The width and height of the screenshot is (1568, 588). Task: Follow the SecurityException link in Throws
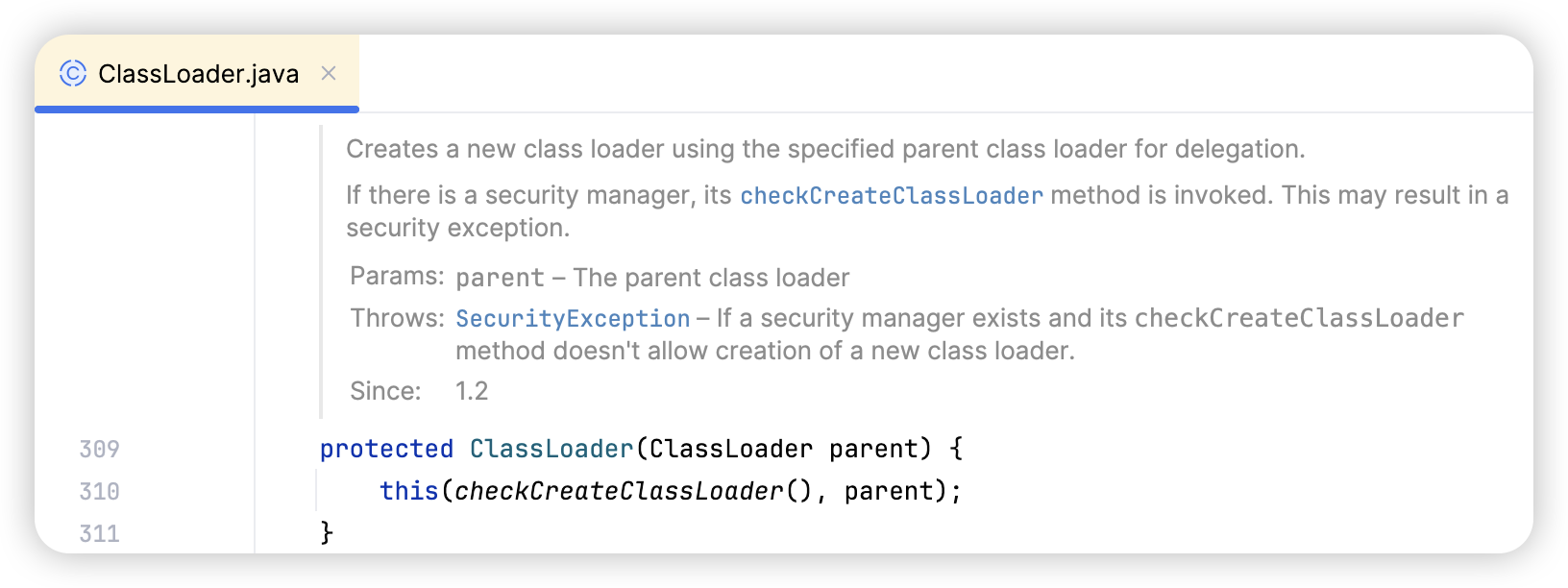(x=573, y=319)
